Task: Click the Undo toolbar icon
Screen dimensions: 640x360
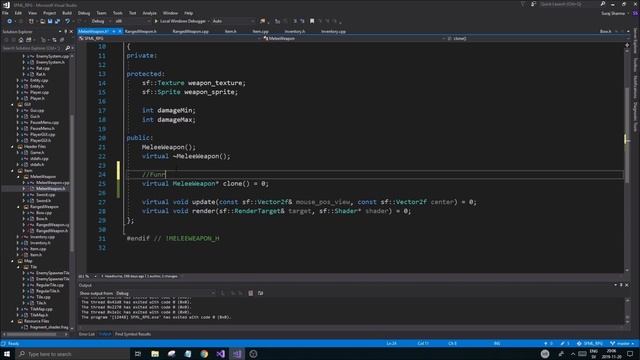Action: (67, 21)
